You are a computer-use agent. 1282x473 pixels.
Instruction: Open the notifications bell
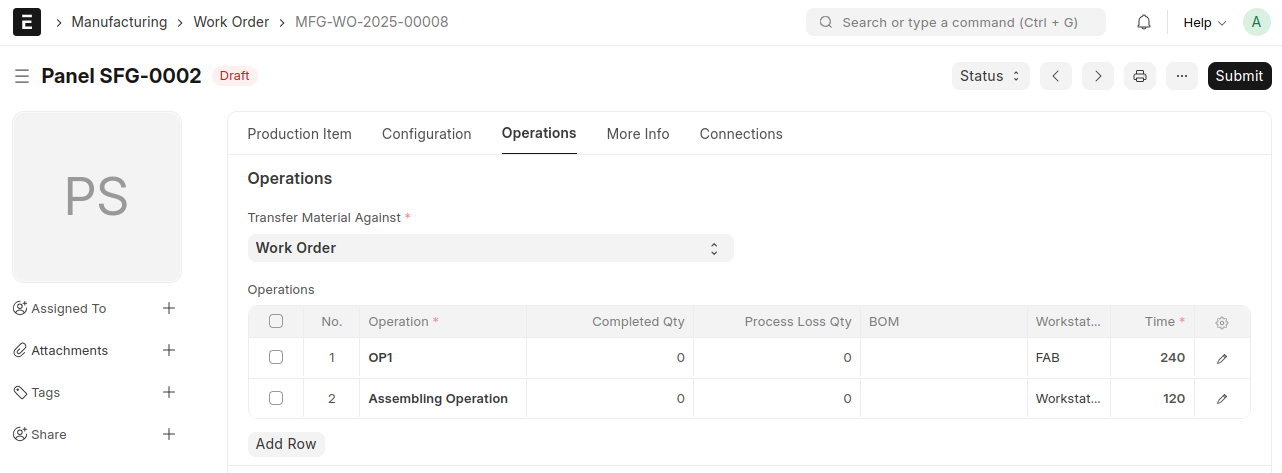(x=1144, y=22)
